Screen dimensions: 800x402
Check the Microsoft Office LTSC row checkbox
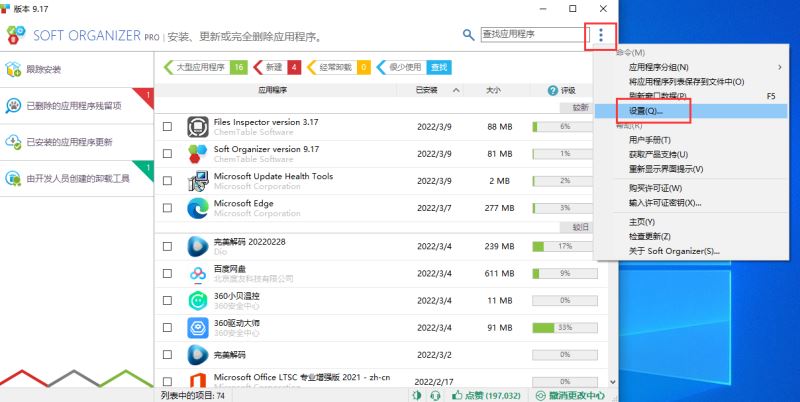tap(167, 381)
